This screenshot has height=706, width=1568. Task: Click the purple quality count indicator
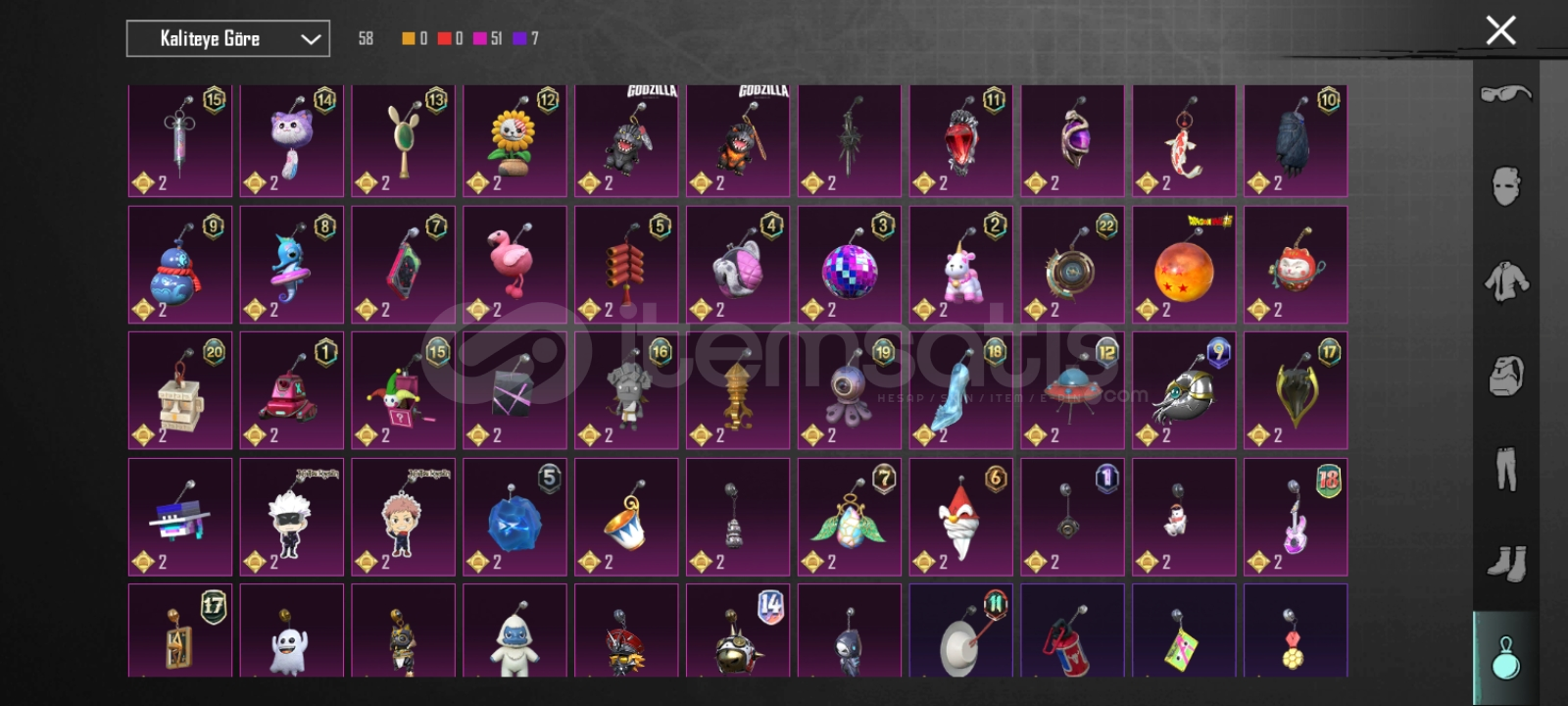coord(526,38)
